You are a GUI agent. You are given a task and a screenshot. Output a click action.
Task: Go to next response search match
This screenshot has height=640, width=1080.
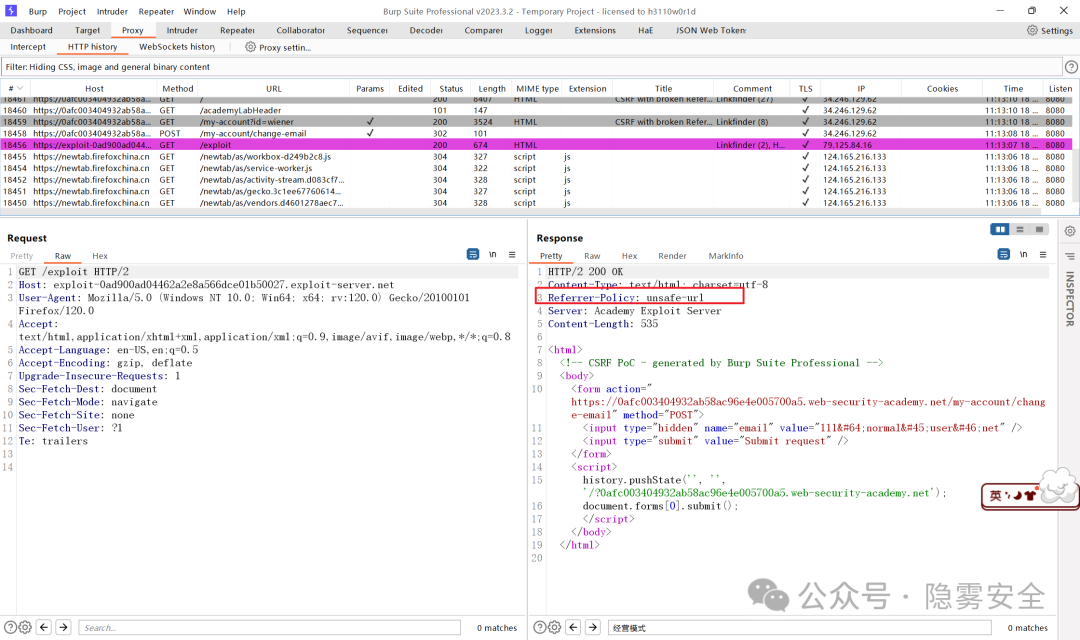tap(592, 628)
